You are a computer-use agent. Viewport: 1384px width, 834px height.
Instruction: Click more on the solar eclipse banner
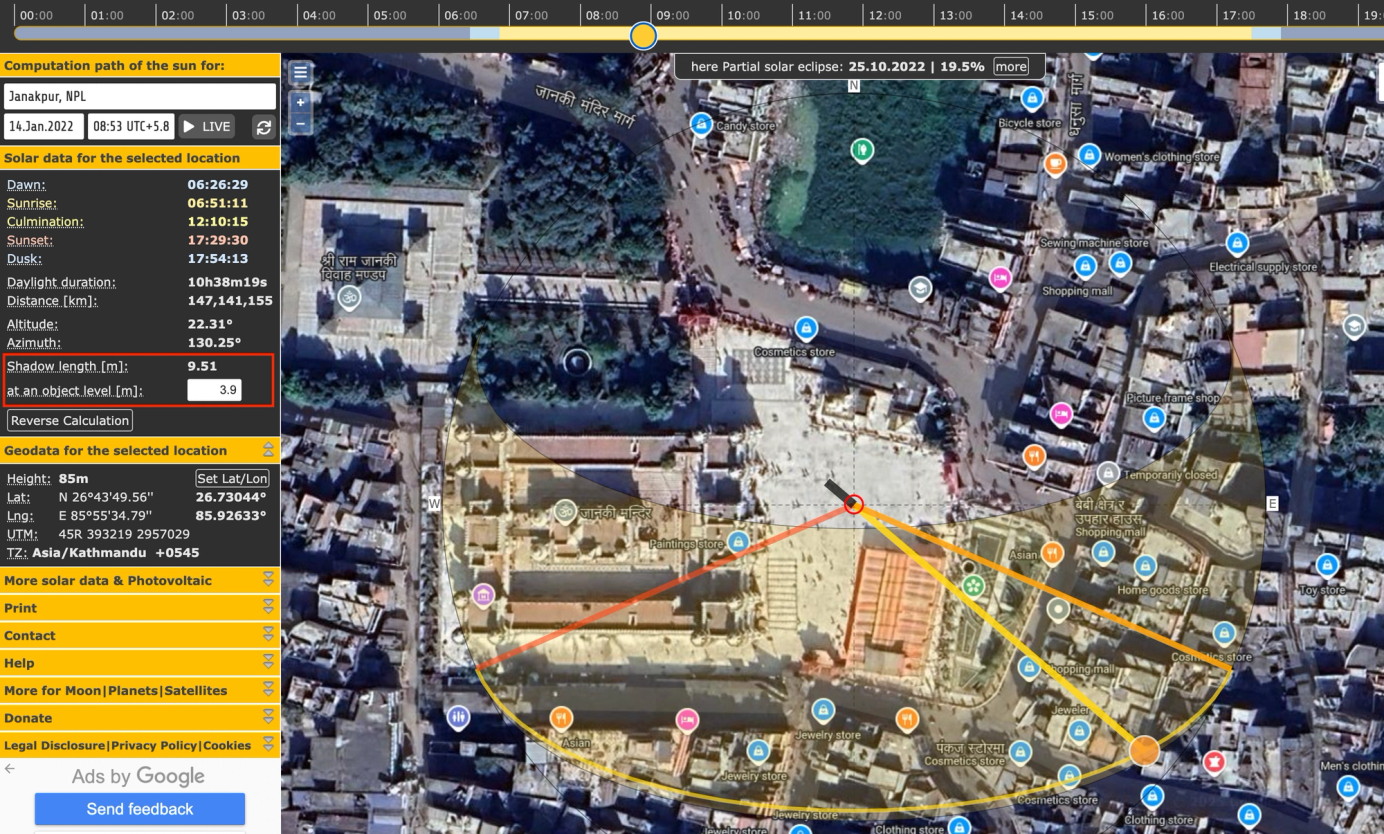point(1010,66)
